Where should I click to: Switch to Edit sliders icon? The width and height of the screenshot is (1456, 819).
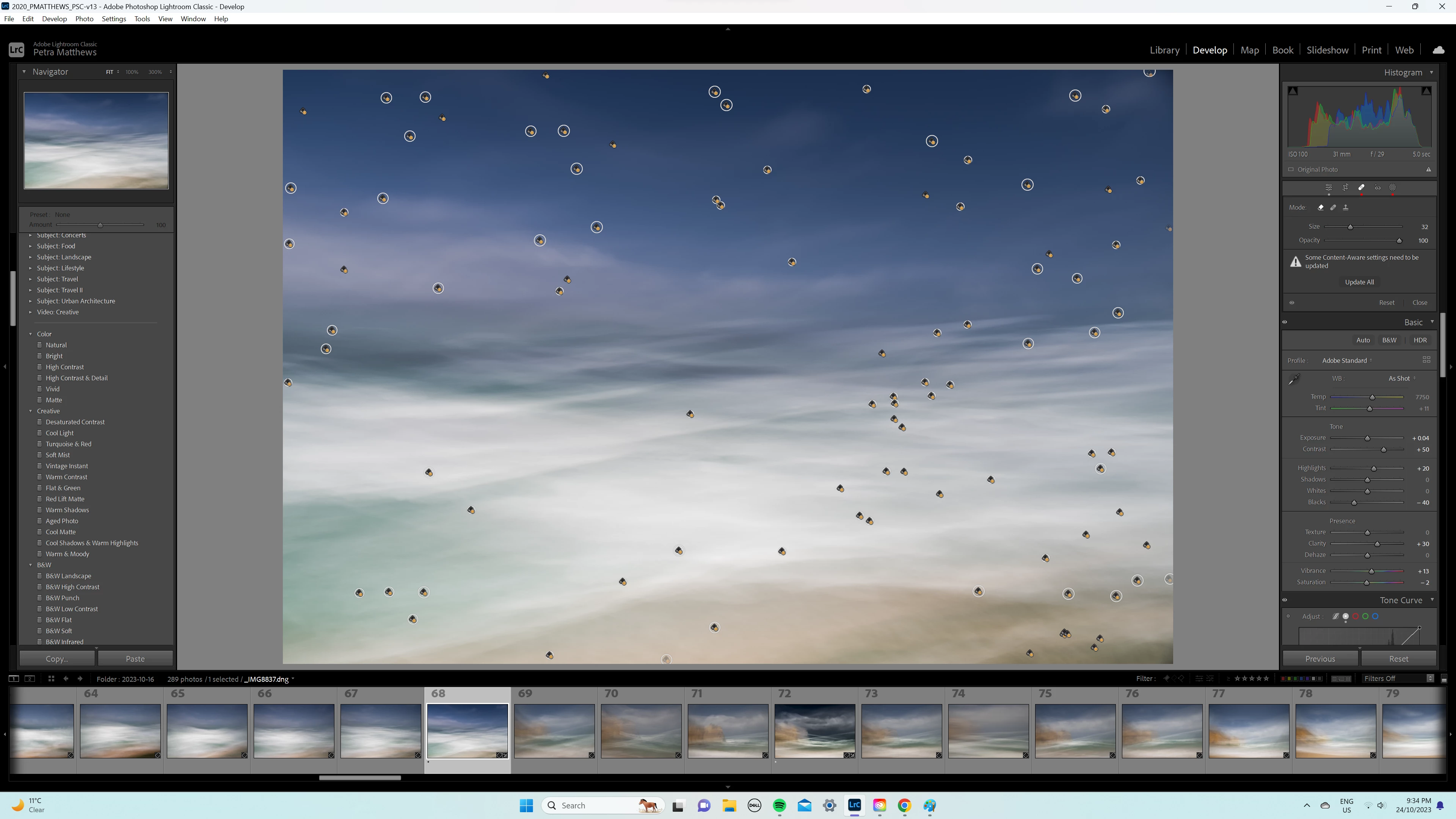[x=1329, y=188]
